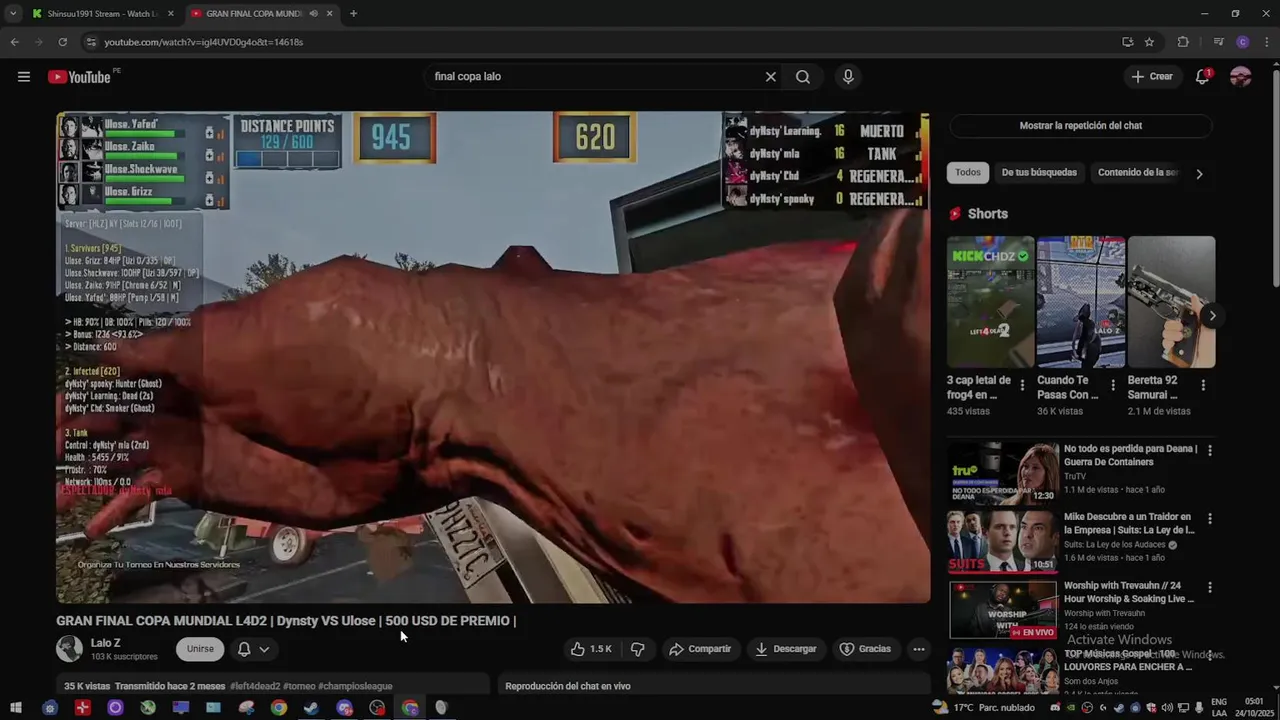
Task: Open Lalo Z channel name link
Action: coord(105,643)
